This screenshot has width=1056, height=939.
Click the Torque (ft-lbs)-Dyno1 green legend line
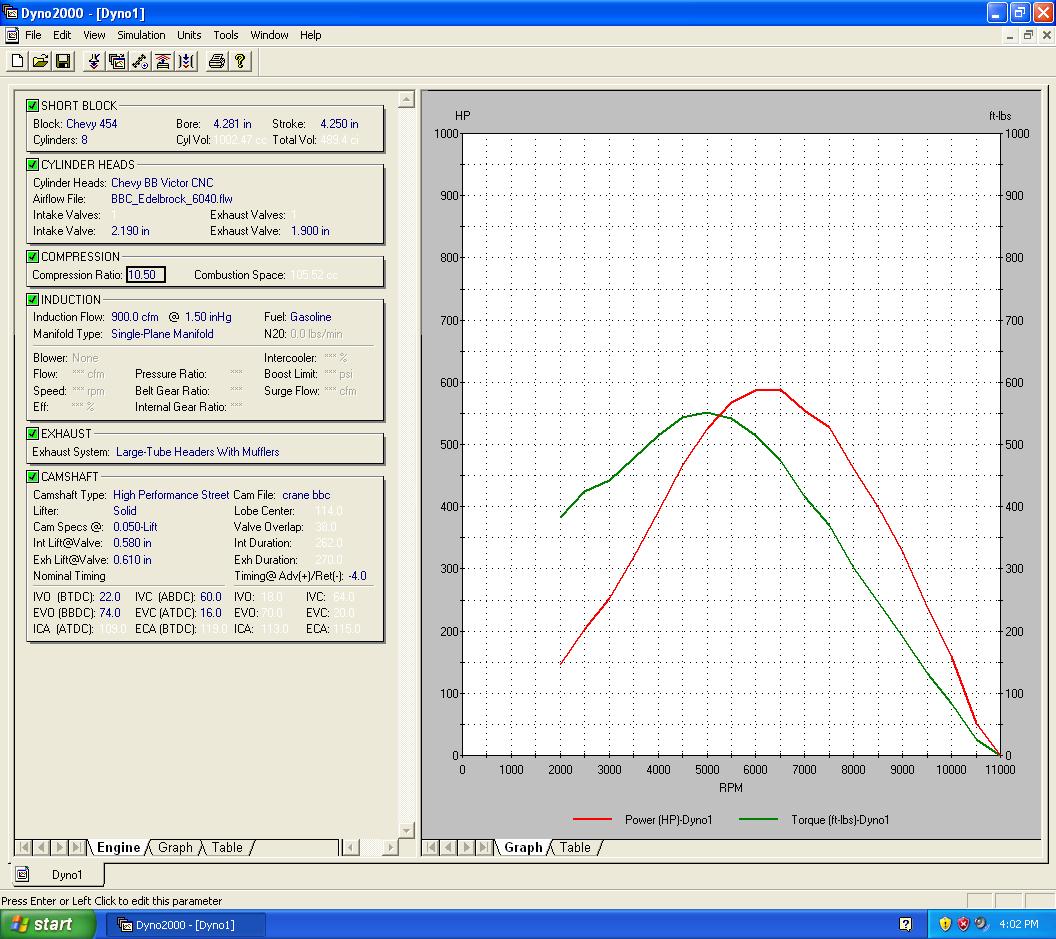click(x=758, y=819)
